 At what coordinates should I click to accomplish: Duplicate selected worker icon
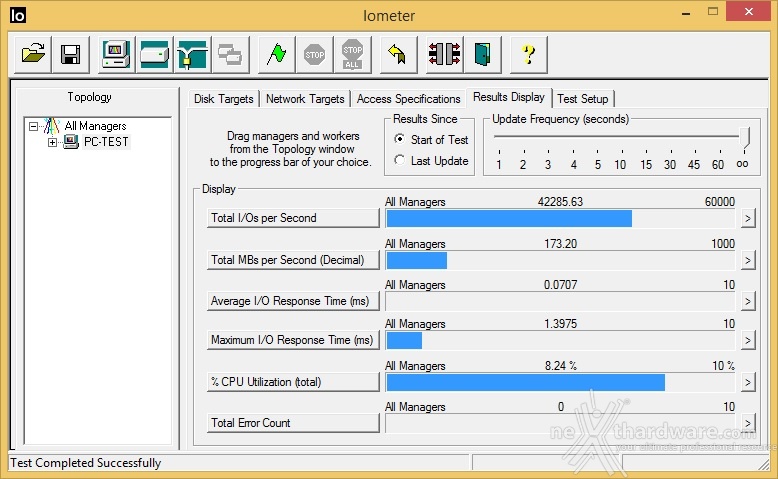230,55
